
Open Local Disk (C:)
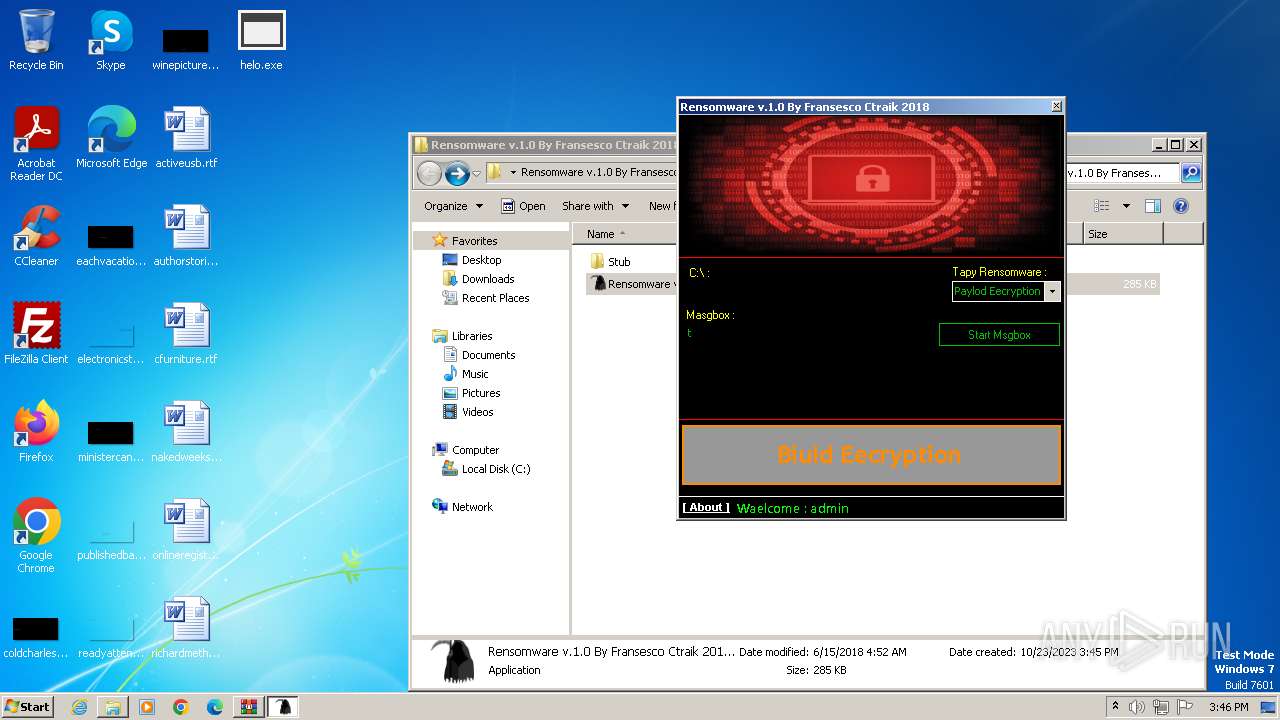(487, 469)
